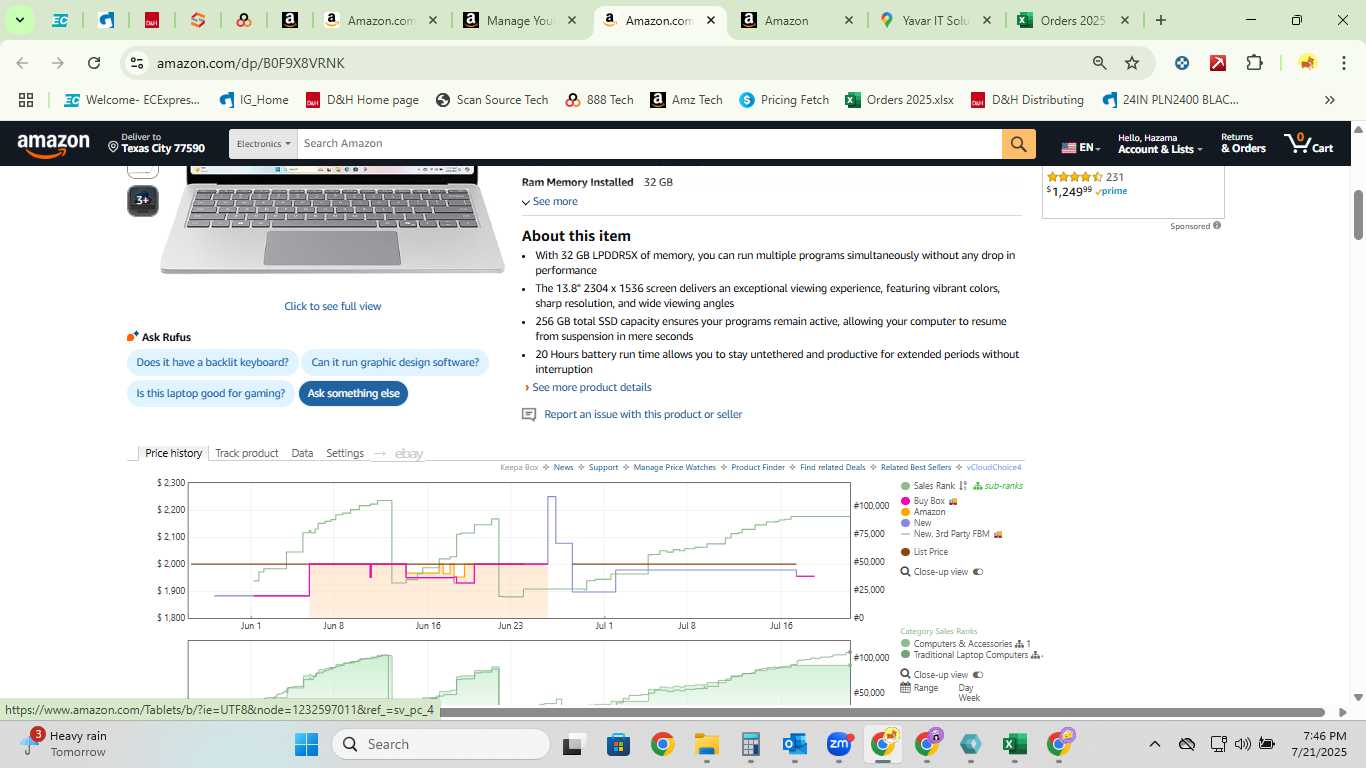Open Keepa Settings tab
The image size is (1366, 768).
345,453
